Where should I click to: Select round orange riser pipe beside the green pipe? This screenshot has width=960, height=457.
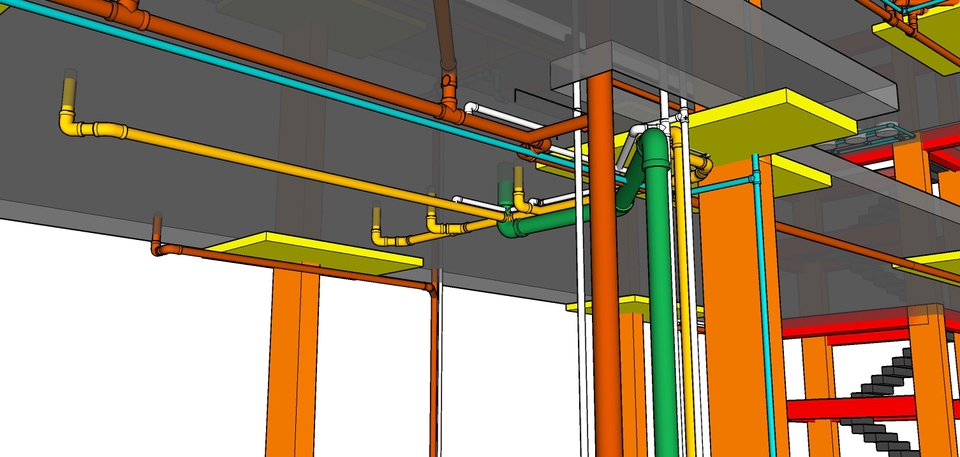604,263
